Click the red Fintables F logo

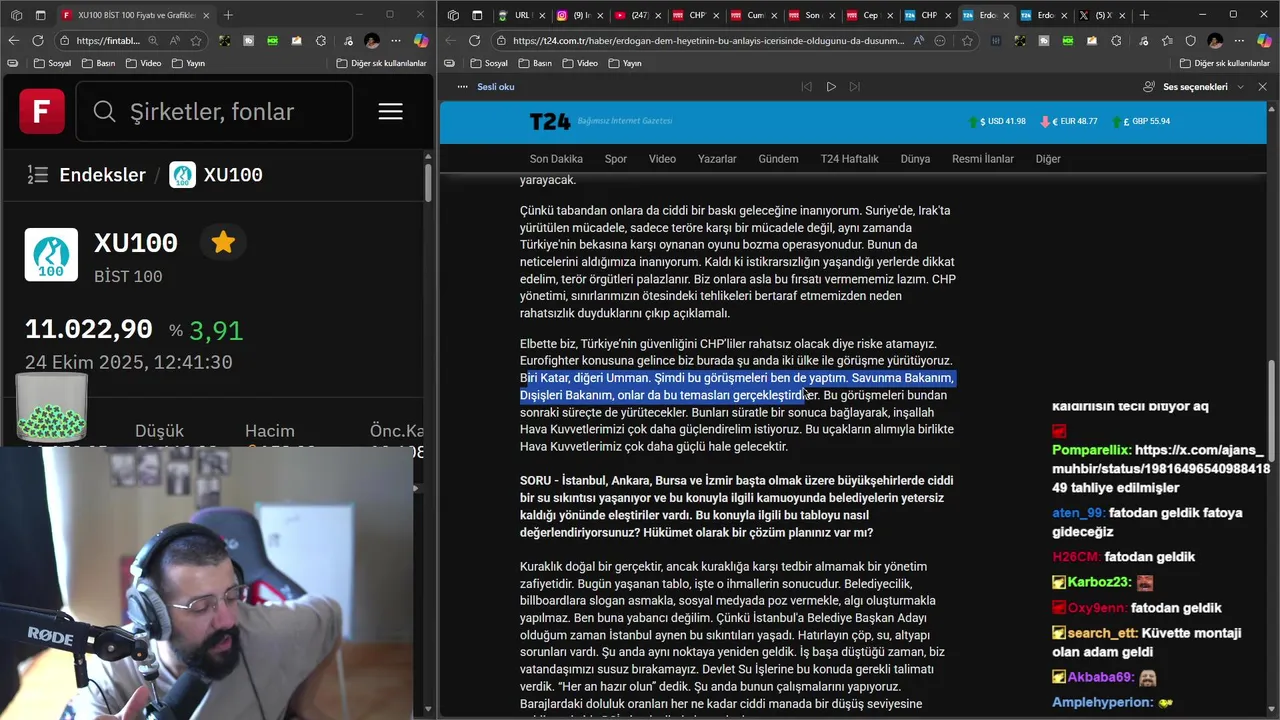pyautogui.click(x=42, y=111)
